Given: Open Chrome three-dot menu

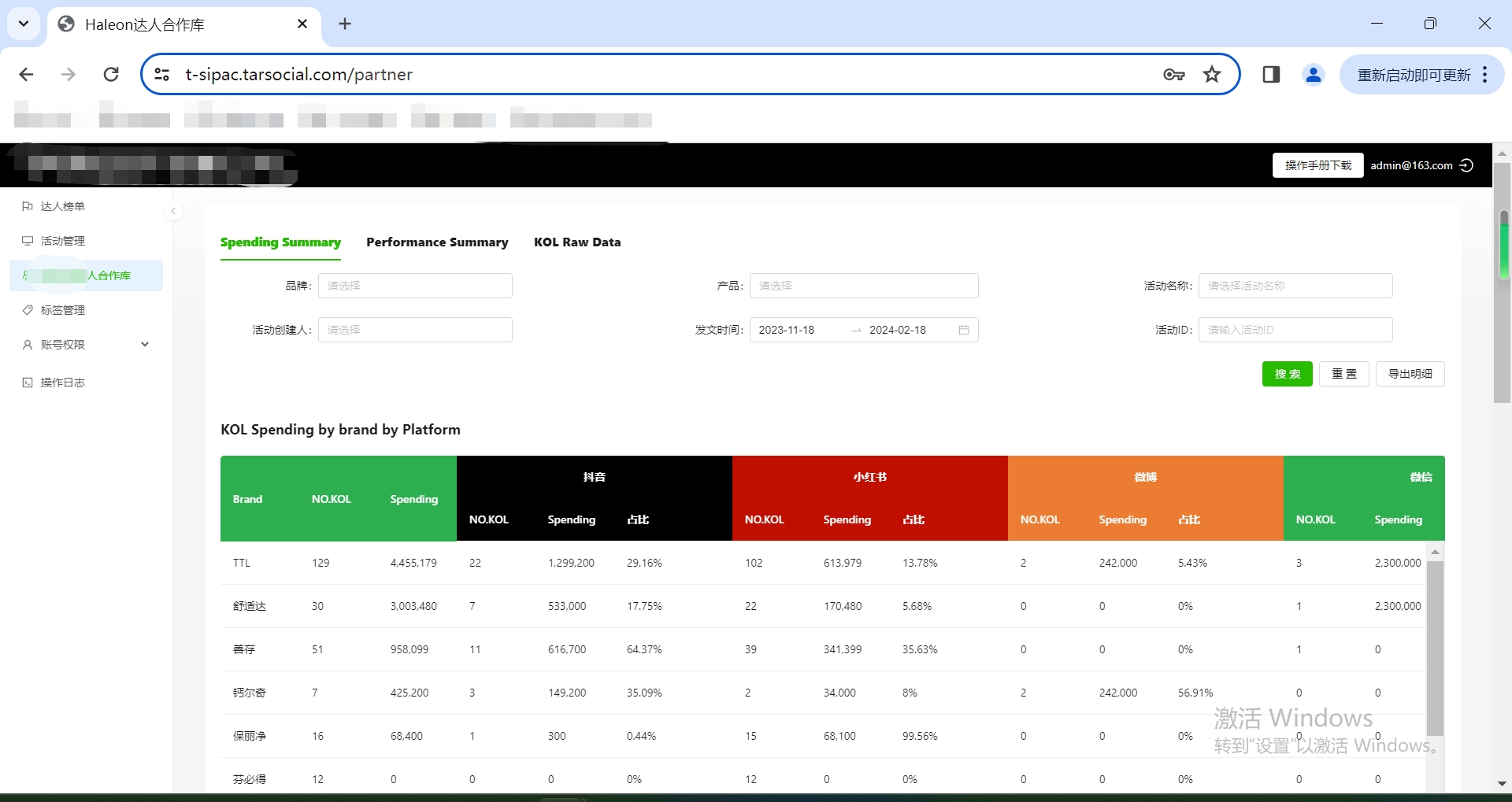Looking at the screenshot, I should [1485, 74].
